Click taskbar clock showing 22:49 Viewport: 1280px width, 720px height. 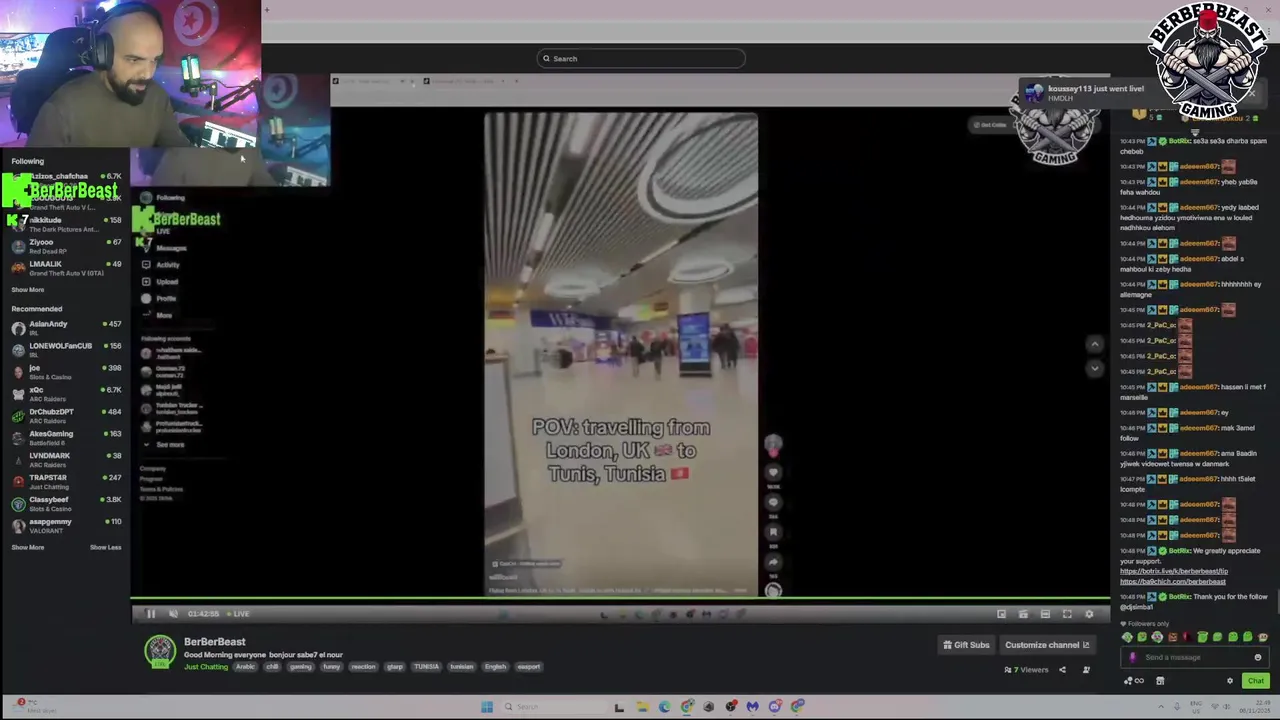pos(1253,707)
